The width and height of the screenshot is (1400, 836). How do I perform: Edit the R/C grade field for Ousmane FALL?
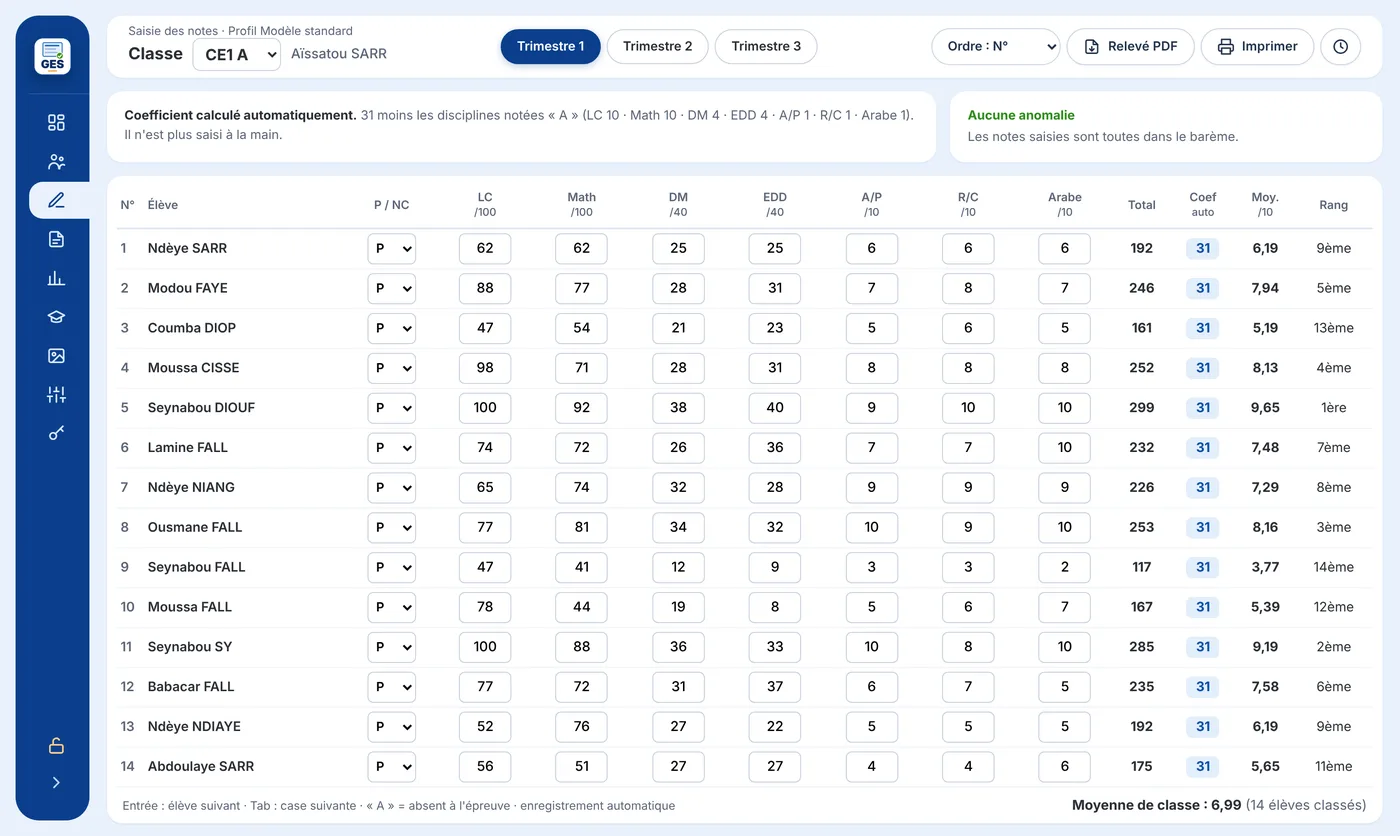click(968, 528)
